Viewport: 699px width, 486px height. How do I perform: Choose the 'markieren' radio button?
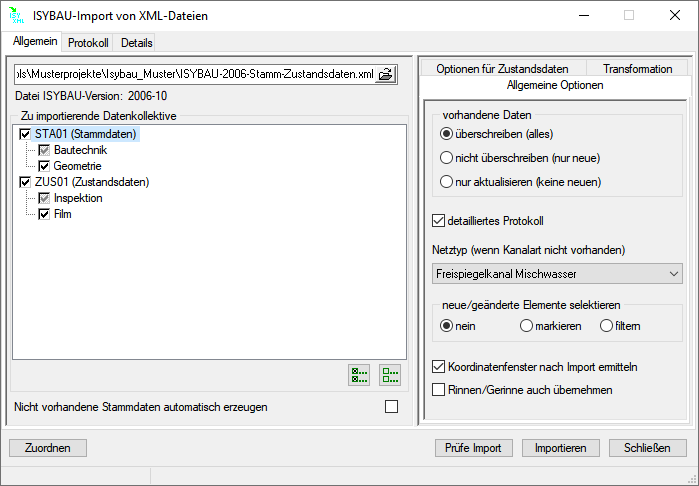[526, 326]
